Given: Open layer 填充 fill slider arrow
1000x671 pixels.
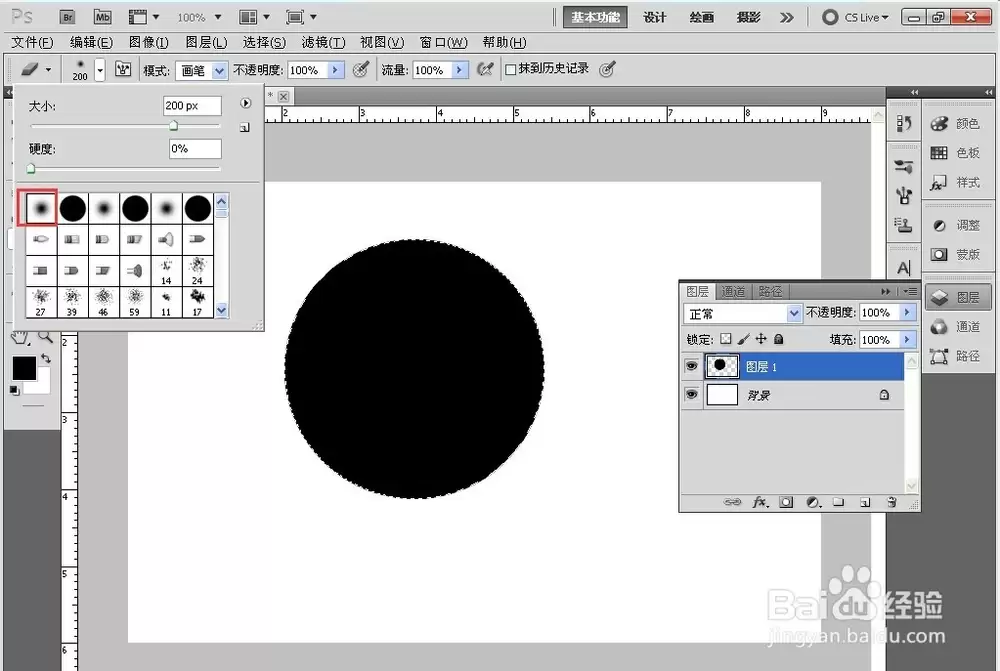Looking at the screenshot, I should pyautogui.click(x=907, y=340).
